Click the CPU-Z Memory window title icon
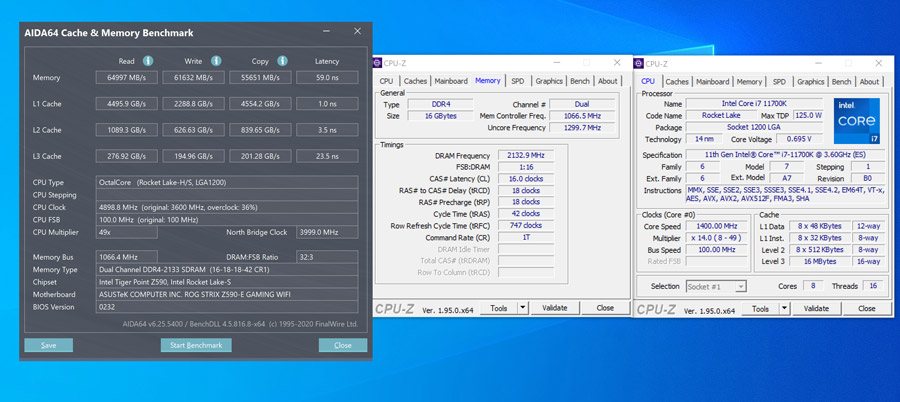The width and height of the screenshot is (900, 402). pyautogui.click(x=378, y=63)
